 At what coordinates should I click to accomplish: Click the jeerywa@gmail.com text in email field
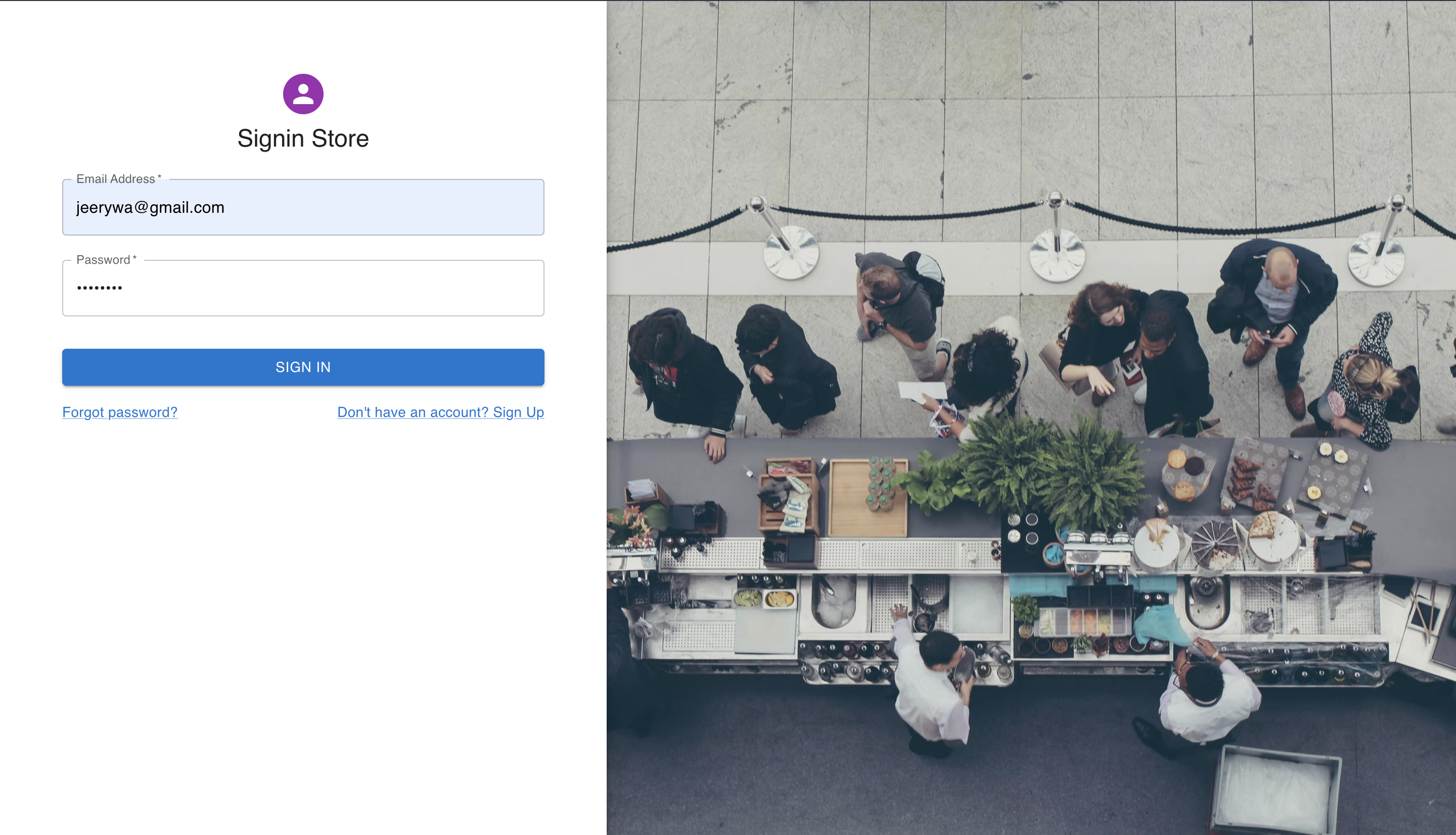pos(150,208)
